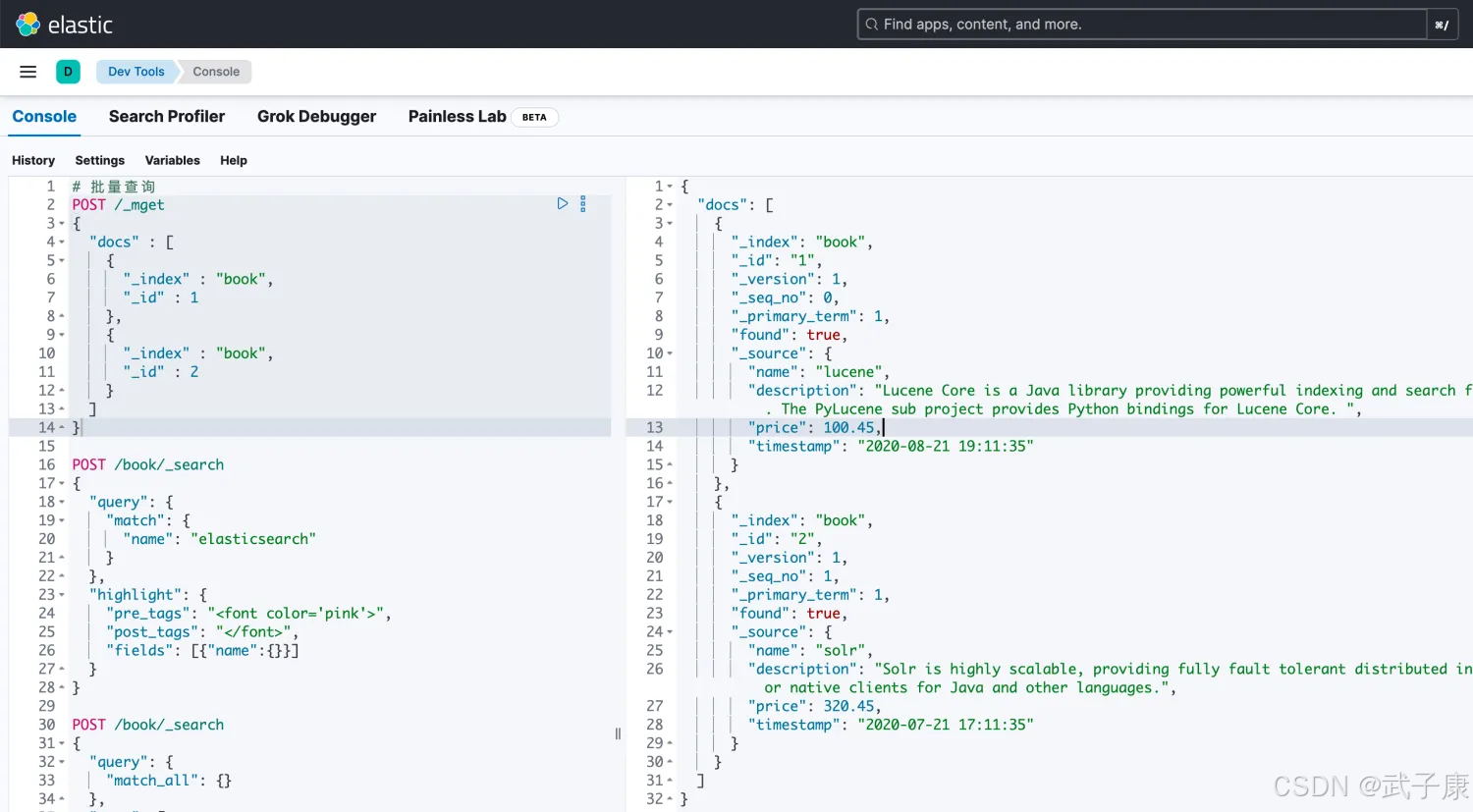Click the Dev Tools breadcrumb
The width and height of the screenshot is (1473, 812).
tap(136, 72)
